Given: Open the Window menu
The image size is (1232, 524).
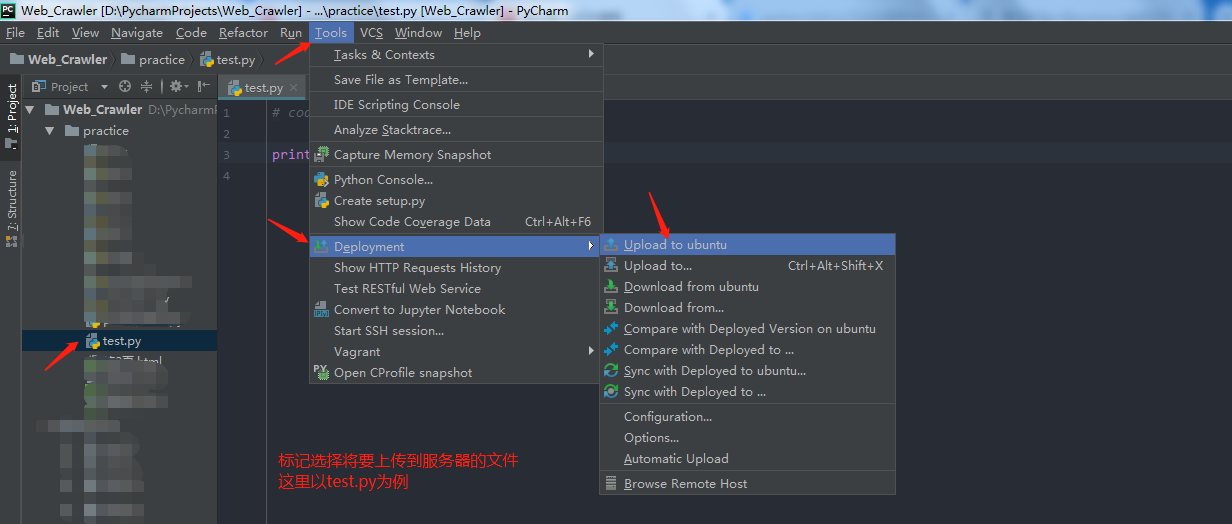Looking at the screenshot, I should [418, 33].
